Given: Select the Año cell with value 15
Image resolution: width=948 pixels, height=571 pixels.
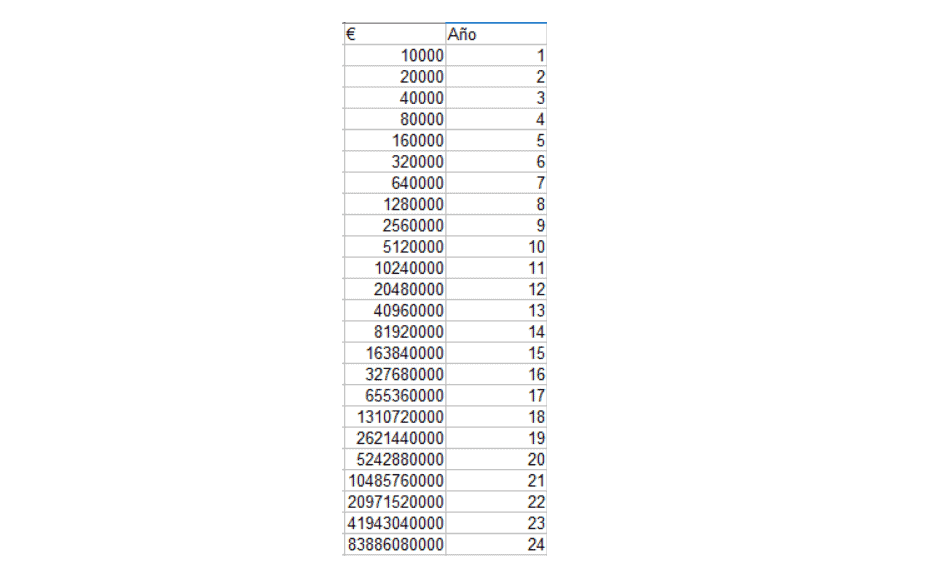Looking at the screenshot, I should tap(496, 353).
